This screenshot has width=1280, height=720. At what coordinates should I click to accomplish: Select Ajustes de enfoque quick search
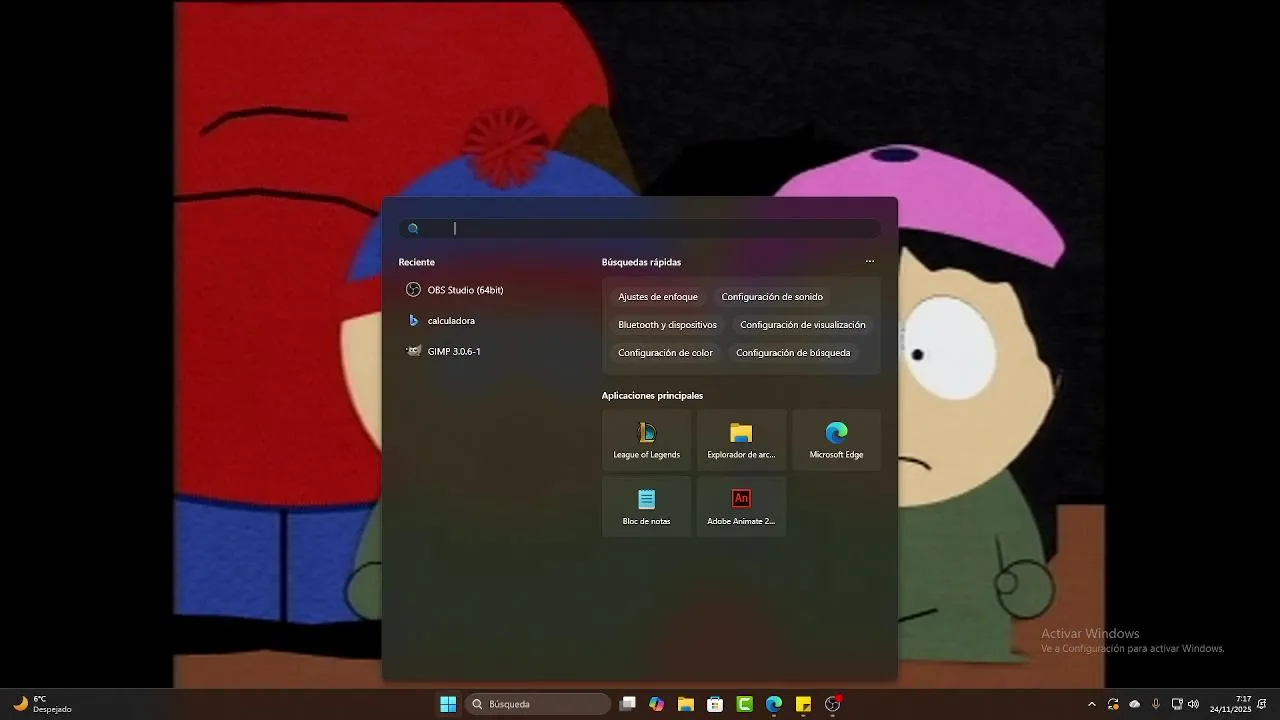[x=658, y=297]
